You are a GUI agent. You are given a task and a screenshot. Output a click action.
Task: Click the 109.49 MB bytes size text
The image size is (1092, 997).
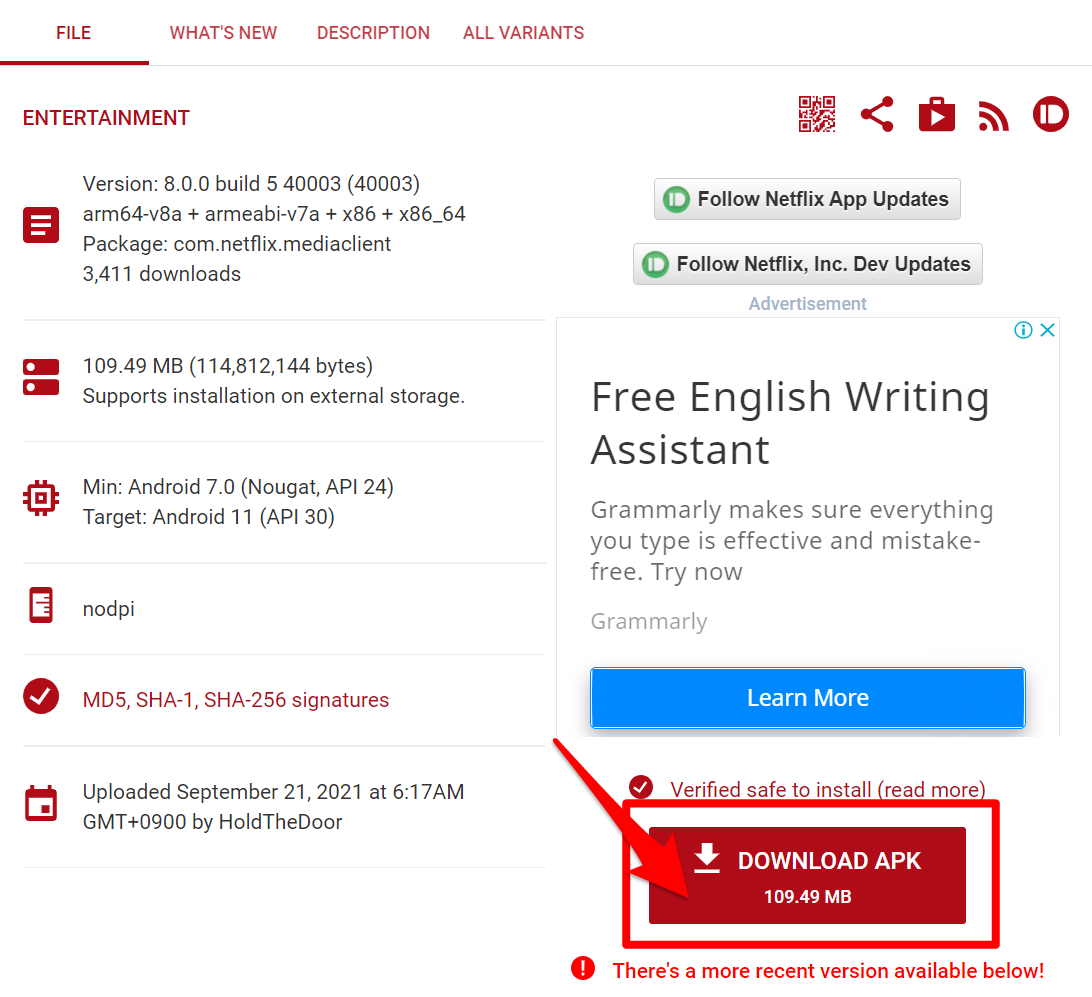(x=228, y=366)
